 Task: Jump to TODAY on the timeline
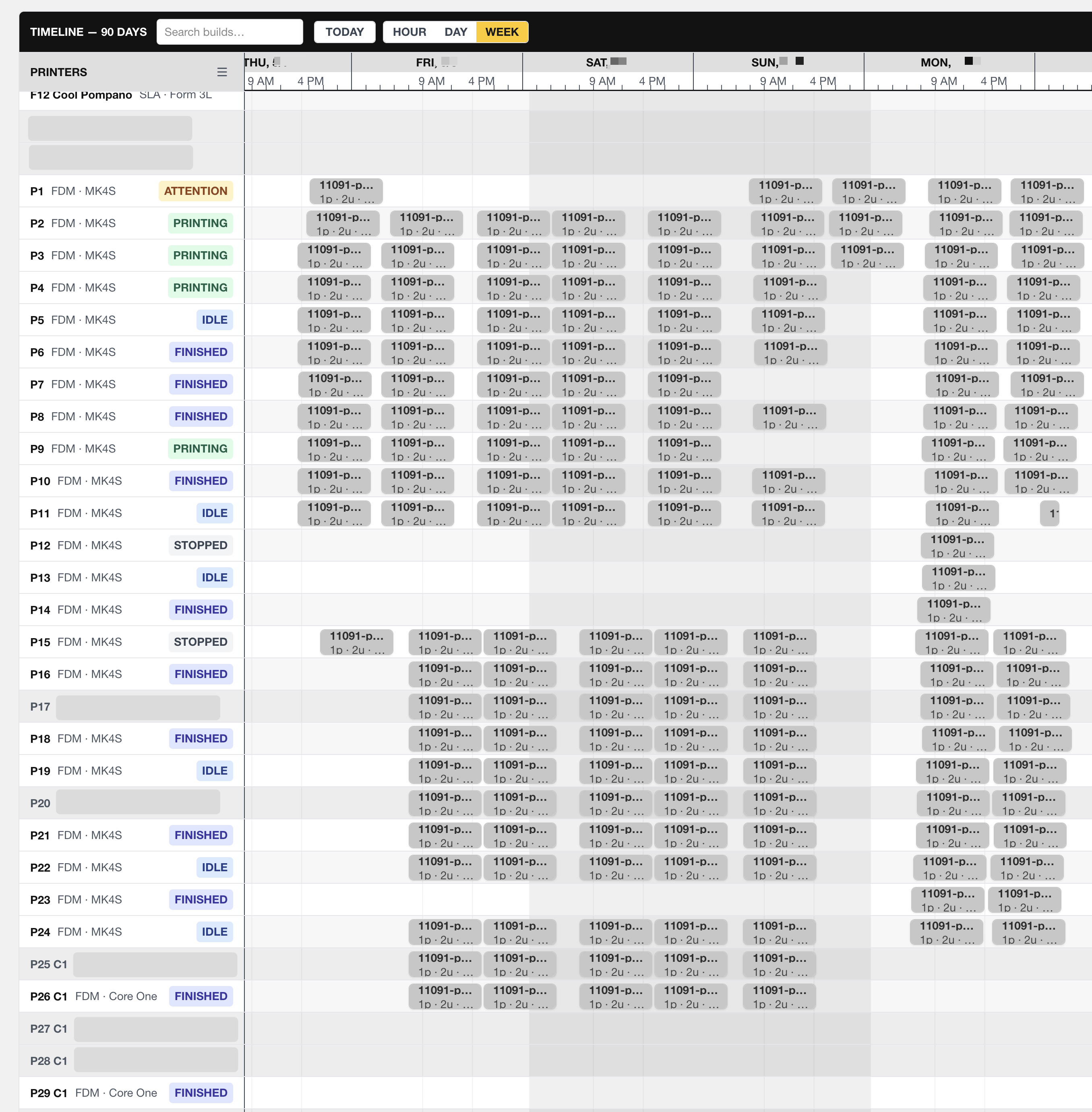pyautogui.click(x=345, y=32)
